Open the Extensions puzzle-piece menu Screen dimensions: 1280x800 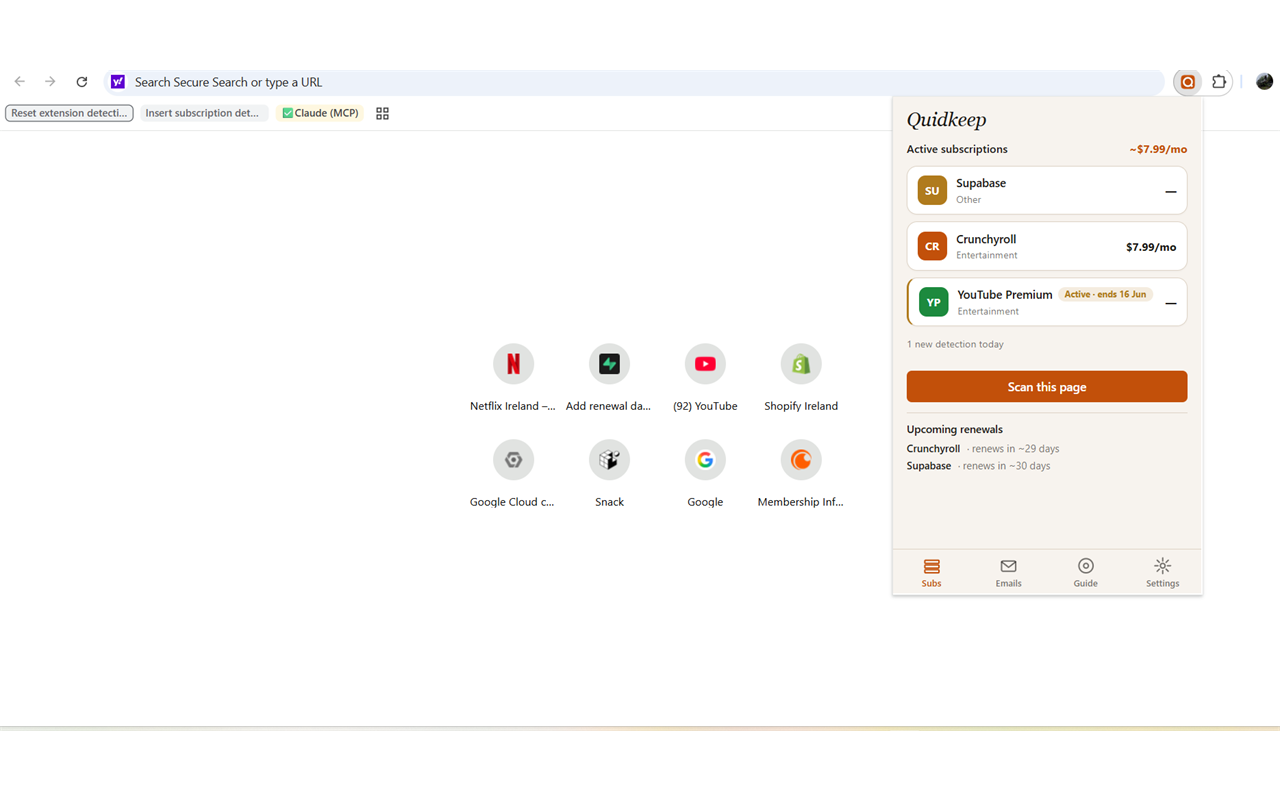(x=1219, y=82)
